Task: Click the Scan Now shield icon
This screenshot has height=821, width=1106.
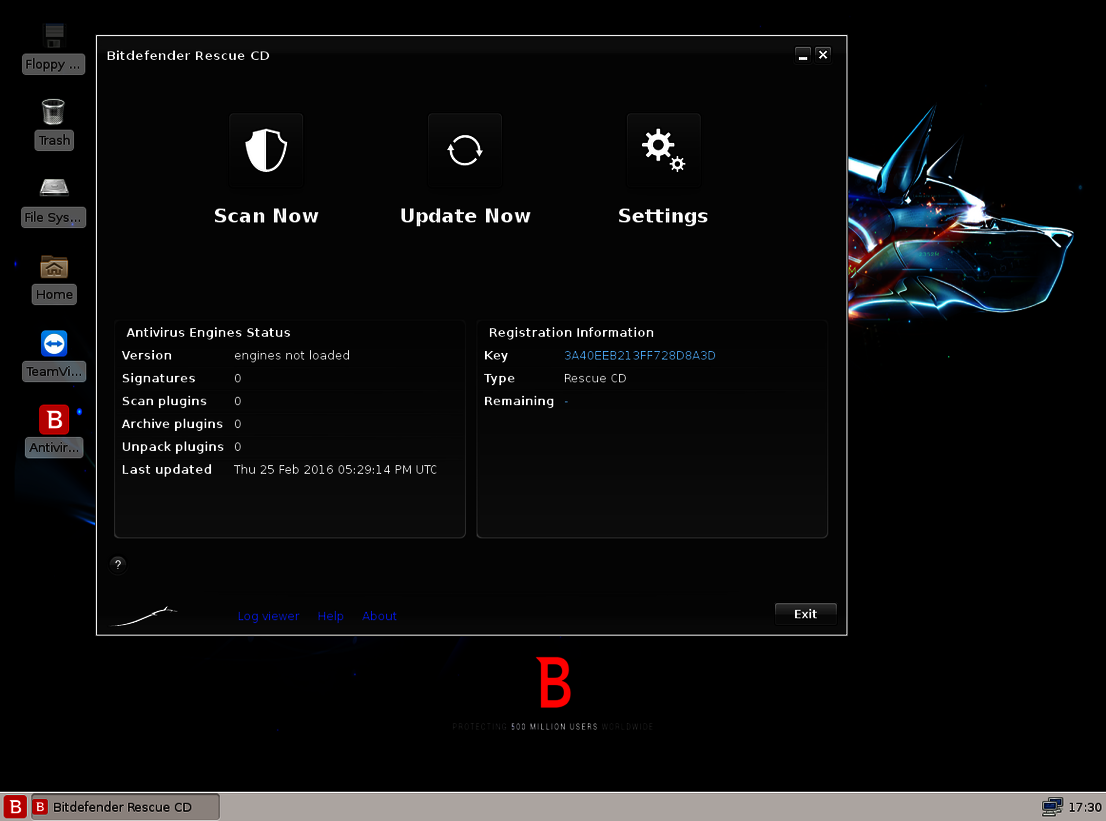Action: click(265, 150)
